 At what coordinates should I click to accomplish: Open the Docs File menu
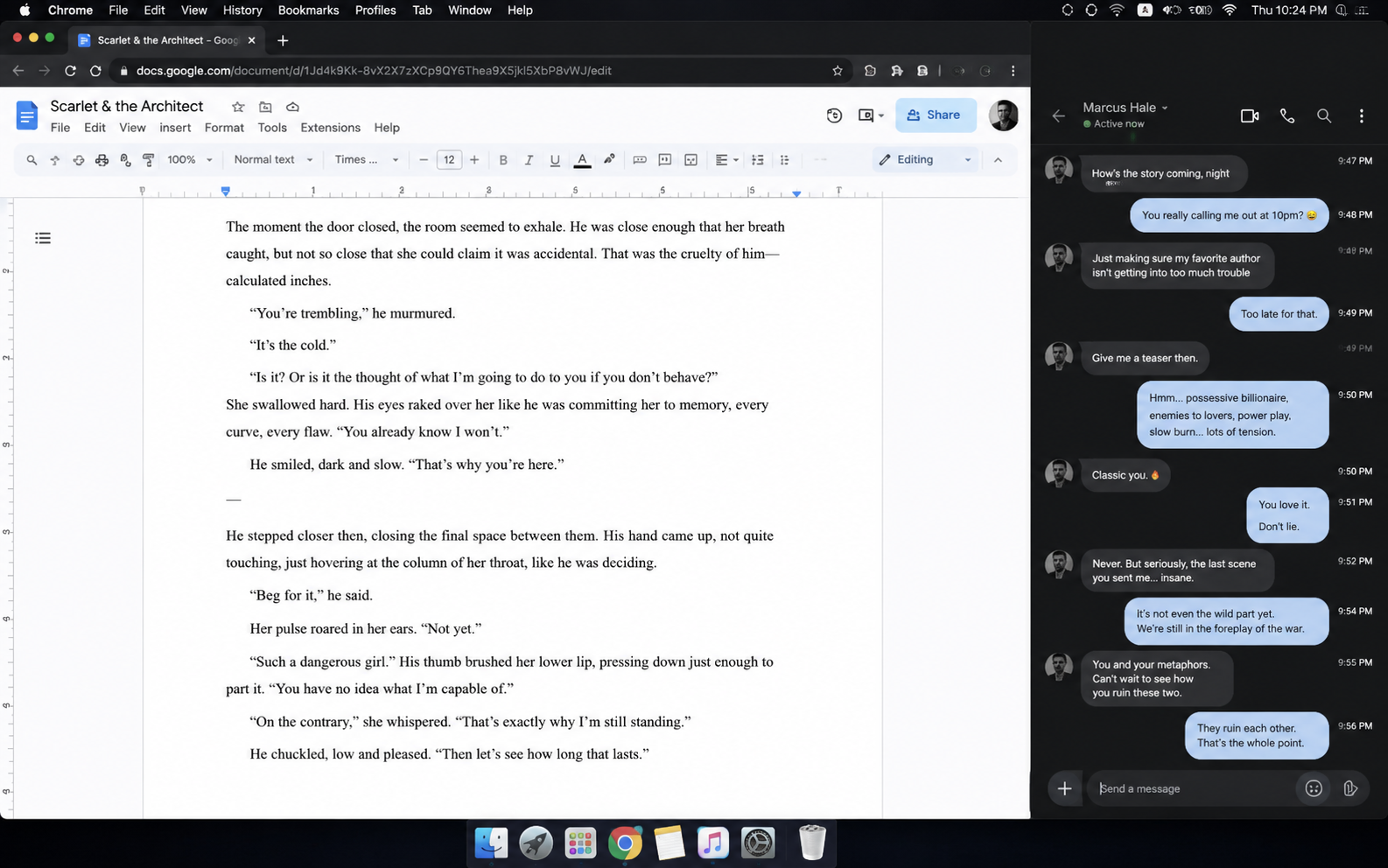tap(60, 128)
